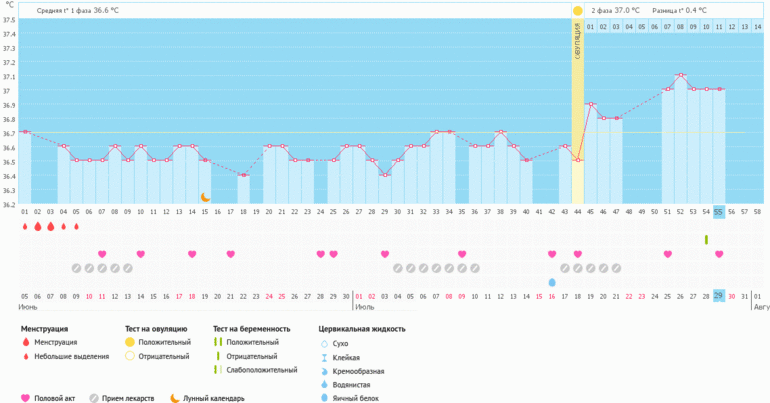The width and height of the screenshot is (770, 403).
Task: Click the 'Лунный календарь' legend moon icon
Action: point(174,398)
